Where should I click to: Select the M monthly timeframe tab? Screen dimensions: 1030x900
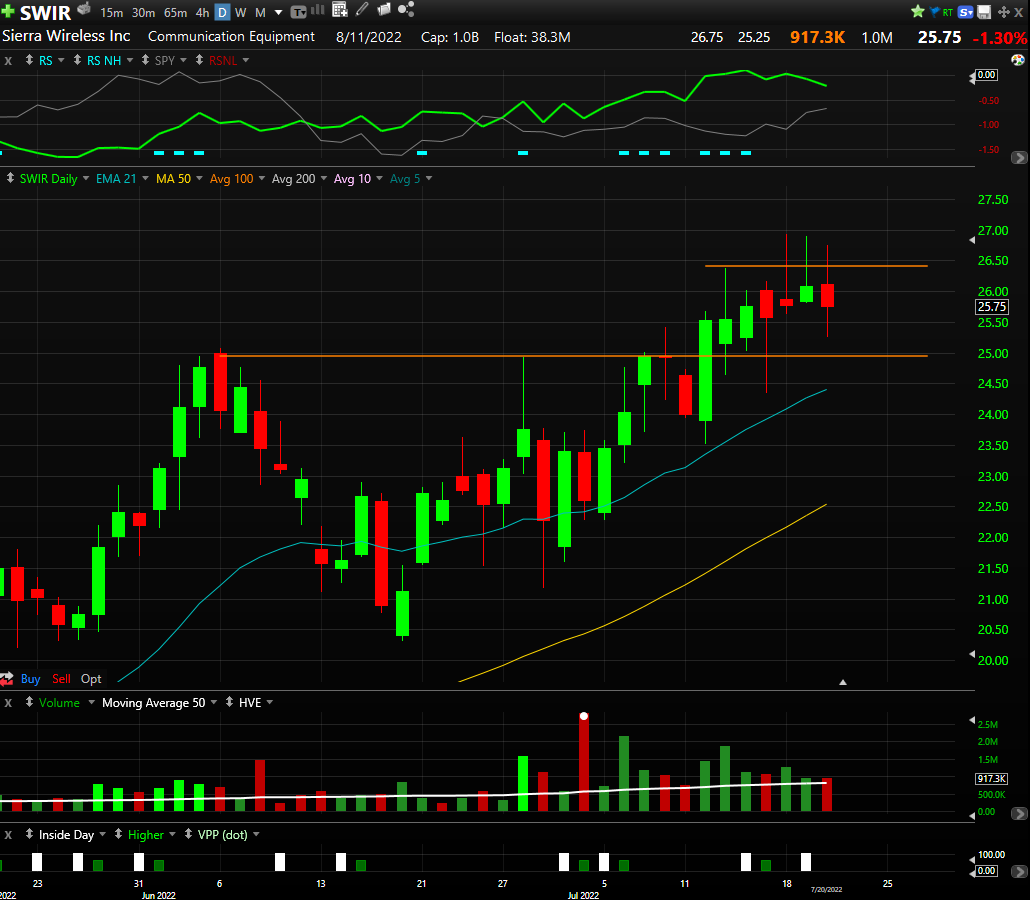[x=260, y=12]
